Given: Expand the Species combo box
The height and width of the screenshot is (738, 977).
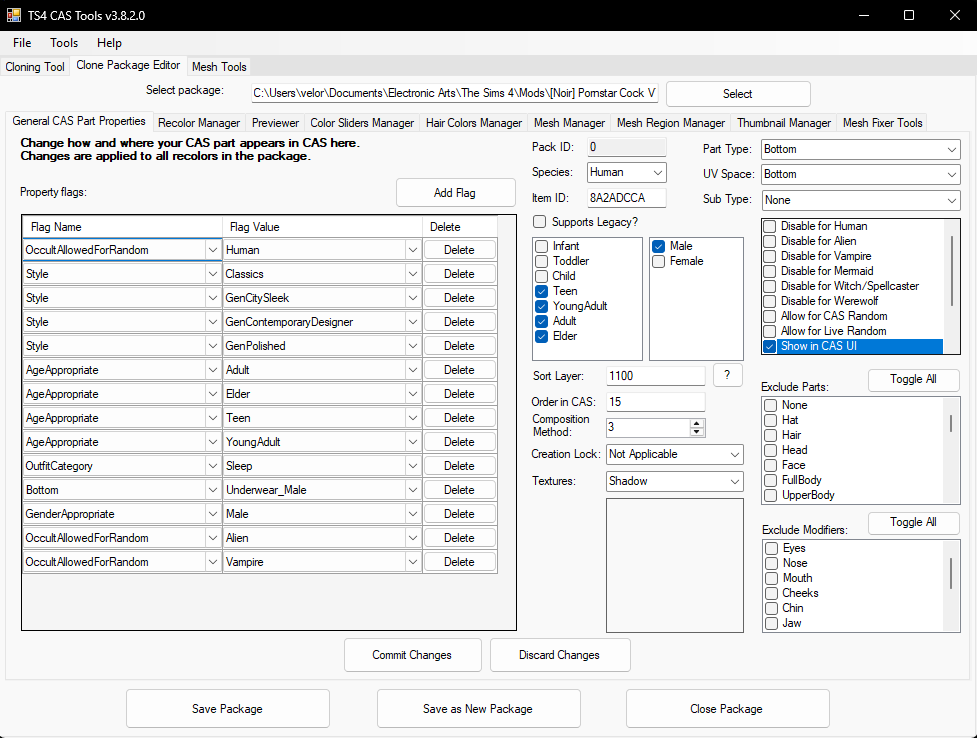Looking at the screenshot, I should [x=626, y=172].
